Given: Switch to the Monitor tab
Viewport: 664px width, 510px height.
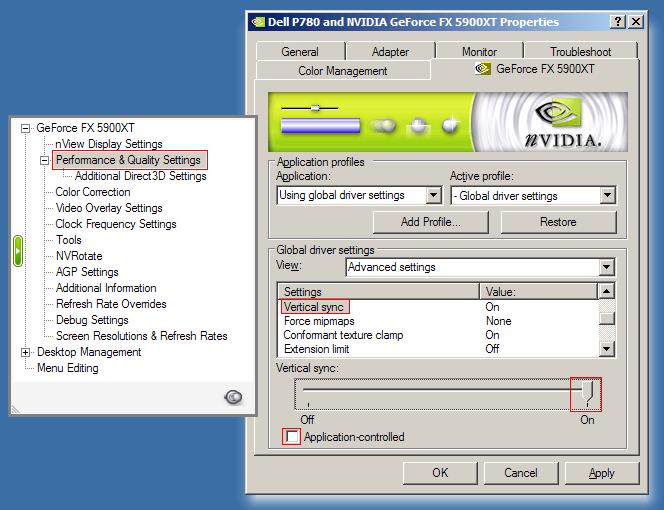Looking at the screenshot, I should coord(479,51).
